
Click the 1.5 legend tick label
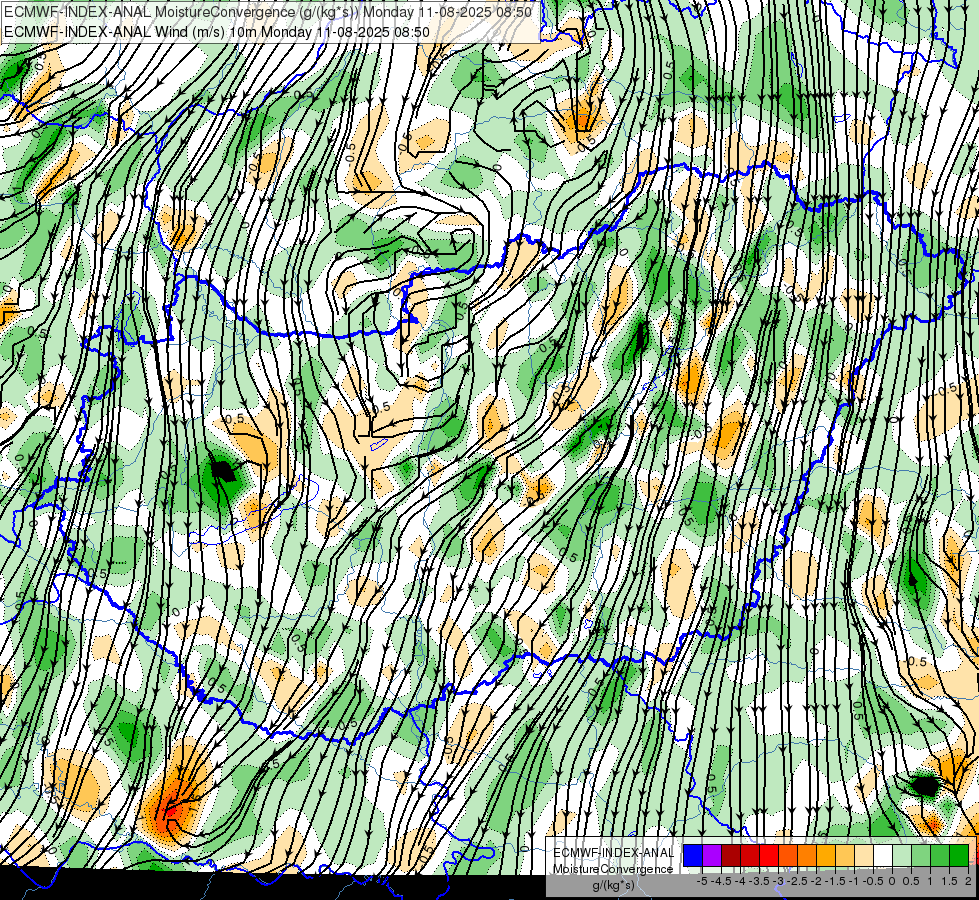pos(950,881)
